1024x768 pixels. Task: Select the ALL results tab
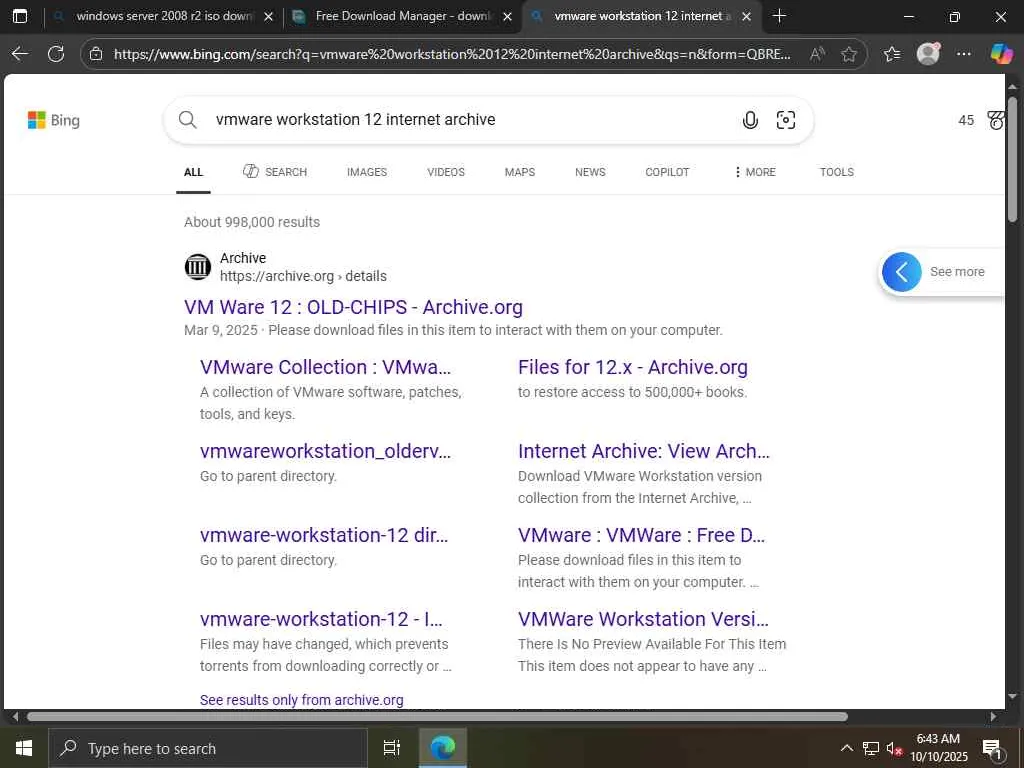(193, 172)
